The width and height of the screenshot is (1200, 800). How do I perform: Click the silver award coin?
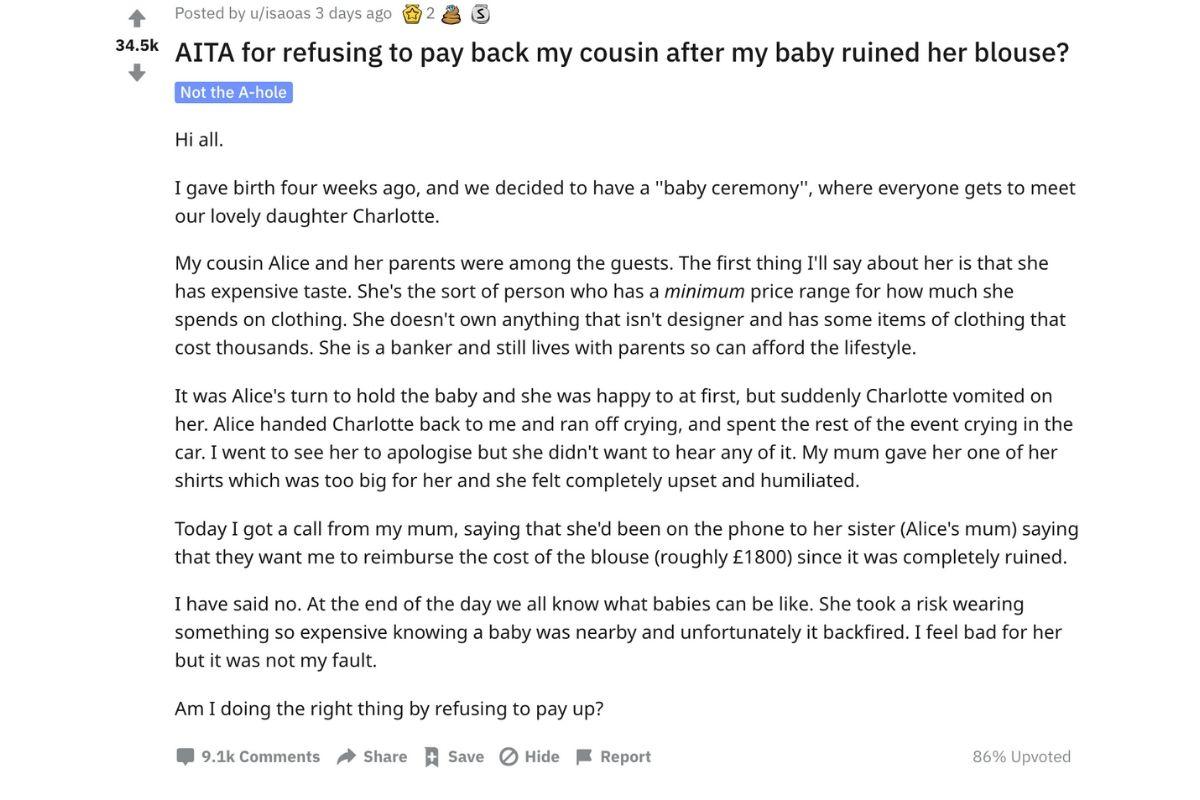click(x=480, y=14)
